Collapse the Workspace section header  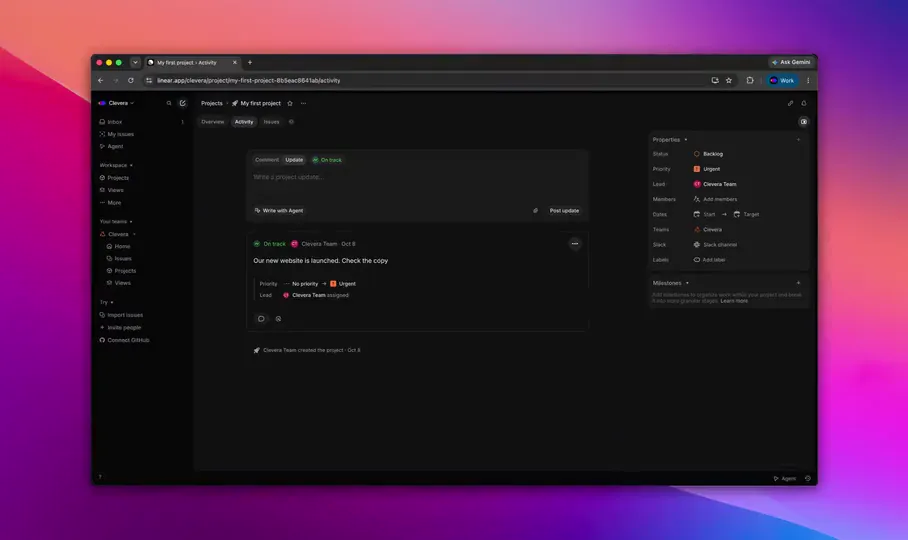pos(116,165)
